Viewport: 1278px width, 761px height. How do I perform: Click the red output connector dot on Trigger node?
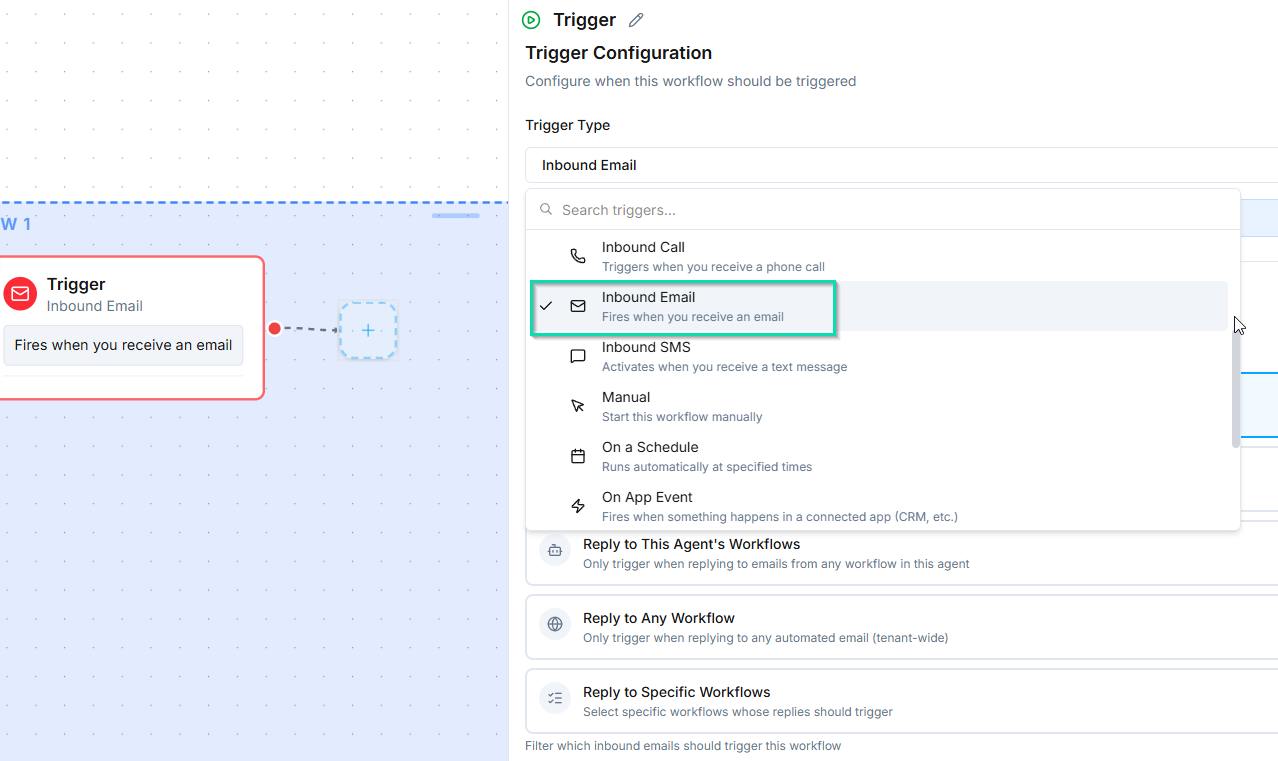tap(274, 328)
